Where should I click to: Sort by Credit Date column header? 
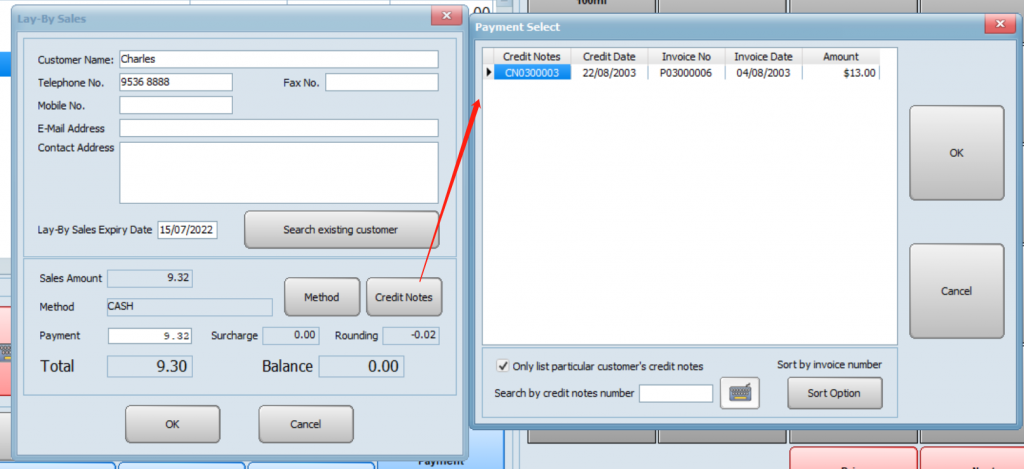click(610, 57)
